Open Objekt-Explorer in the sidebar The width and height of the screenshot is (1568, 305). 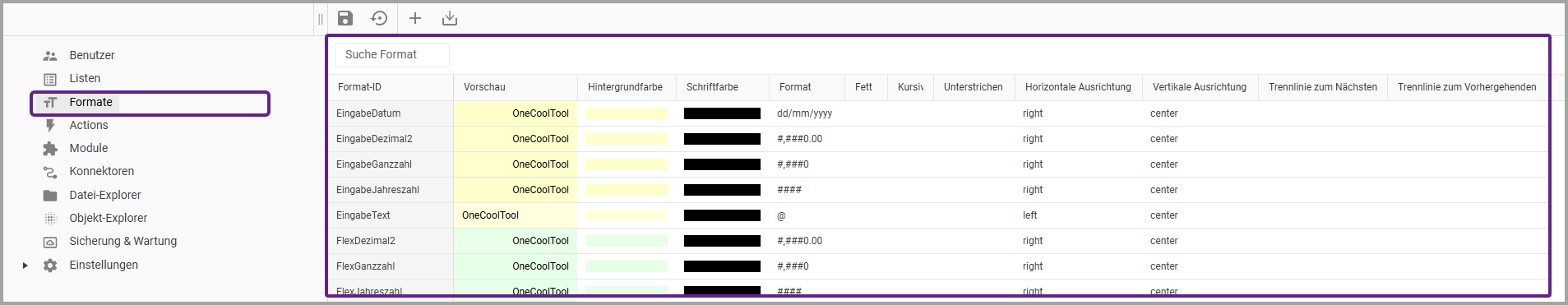tap(109, 218)
